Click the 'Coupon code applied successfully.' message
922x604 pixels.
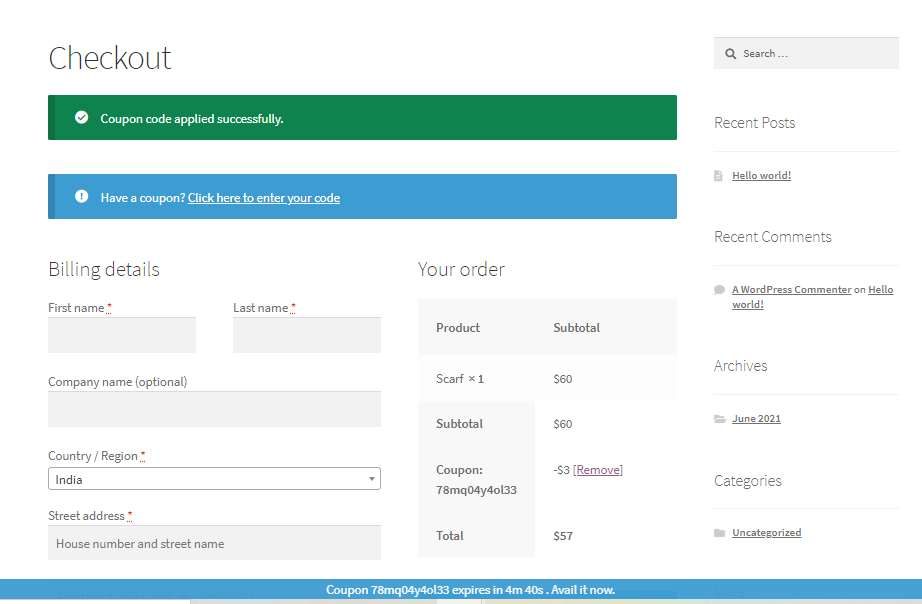(x=192, y=119)
